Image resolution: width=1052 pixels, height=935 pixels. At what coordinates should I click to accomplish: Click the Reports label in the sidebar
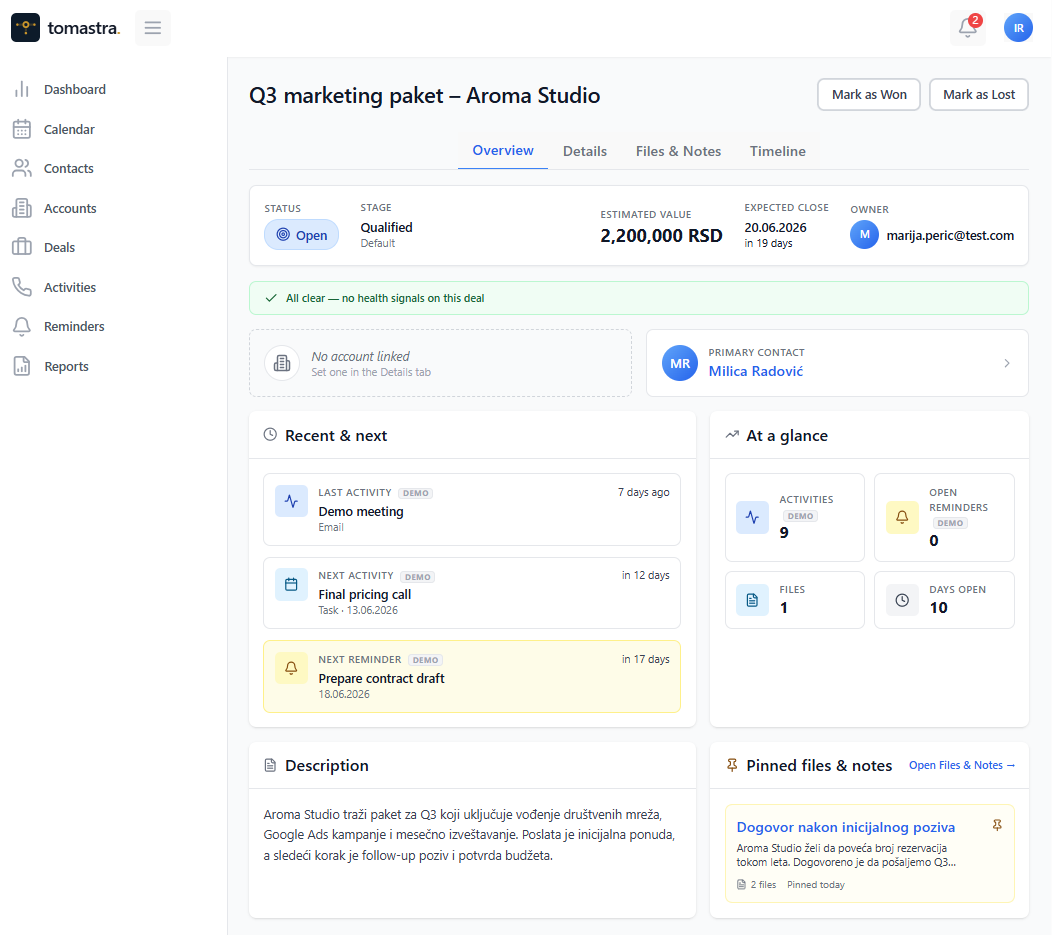tap(66, 366)
